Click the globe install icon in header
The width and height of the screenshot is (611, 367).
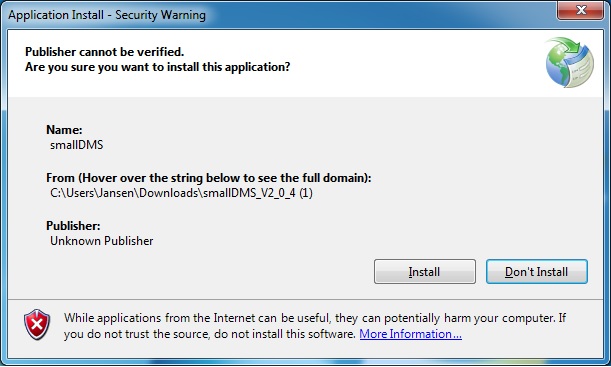coord(570,62)
